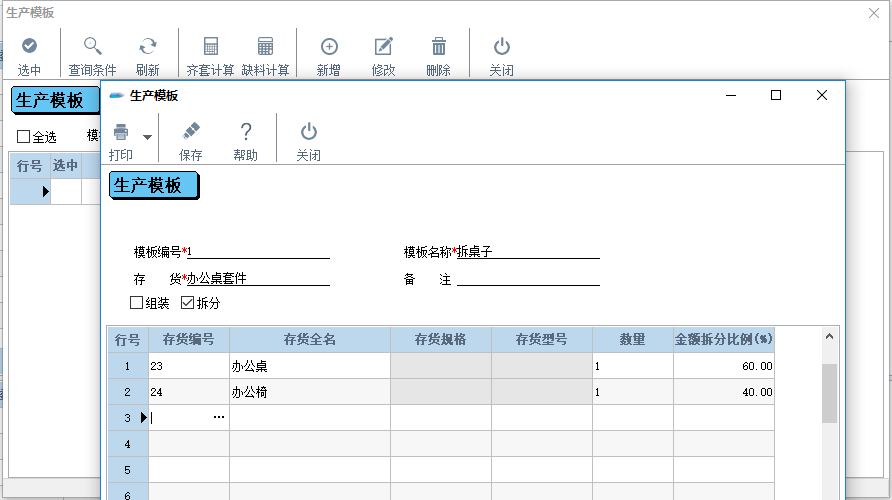Click the 存货 field showing 办公桌套件
Viewport: 892px width, 500px height.
point(258,278)
